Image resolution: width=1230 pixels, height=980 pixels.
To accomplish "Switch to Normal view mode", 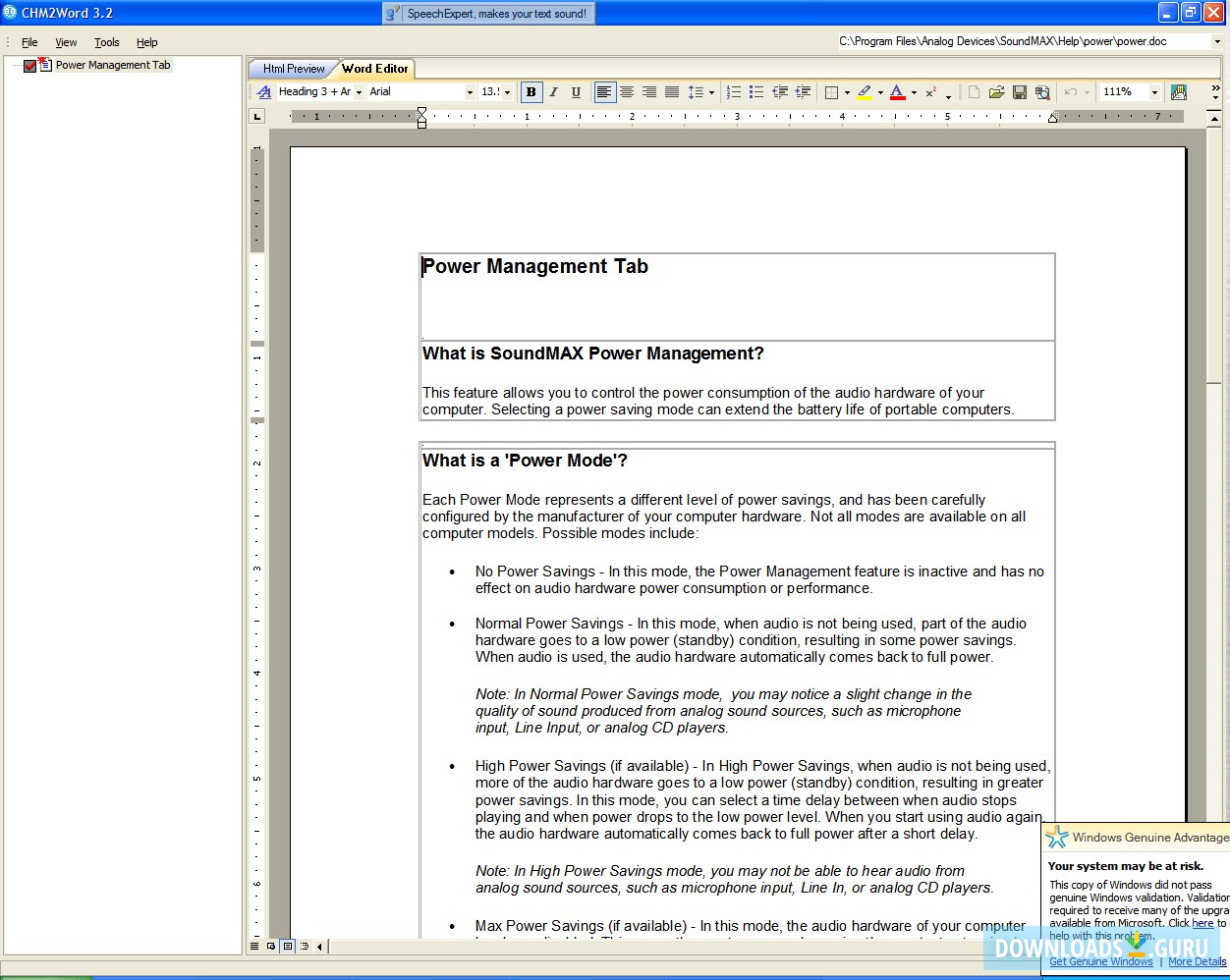I will coord(254,946).
